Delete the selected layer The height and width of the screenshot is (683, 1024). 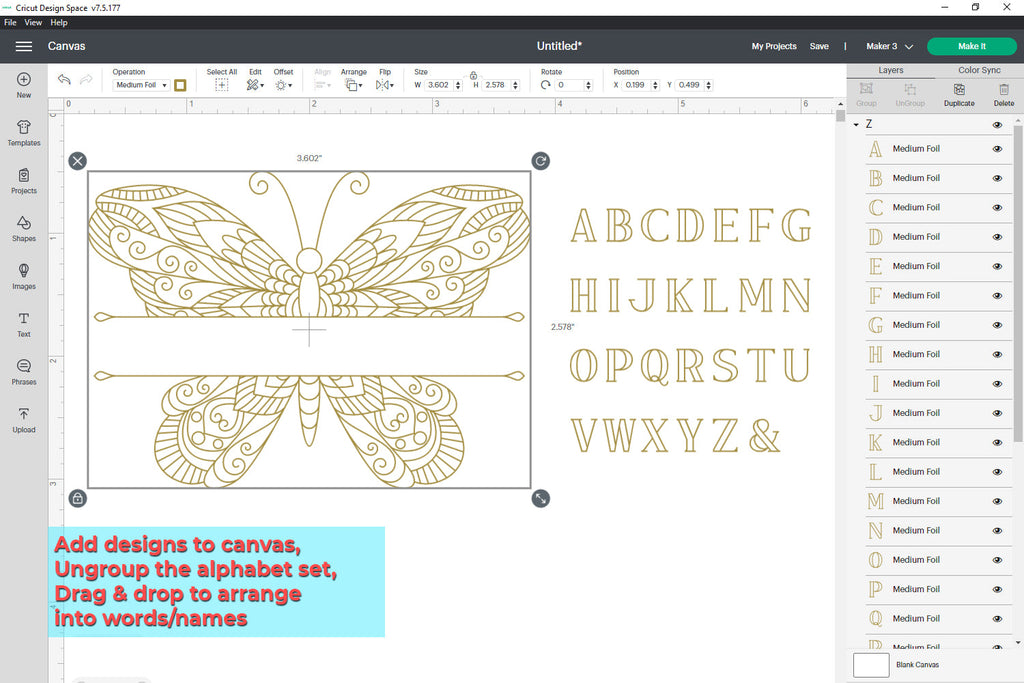click(1004, 95)
